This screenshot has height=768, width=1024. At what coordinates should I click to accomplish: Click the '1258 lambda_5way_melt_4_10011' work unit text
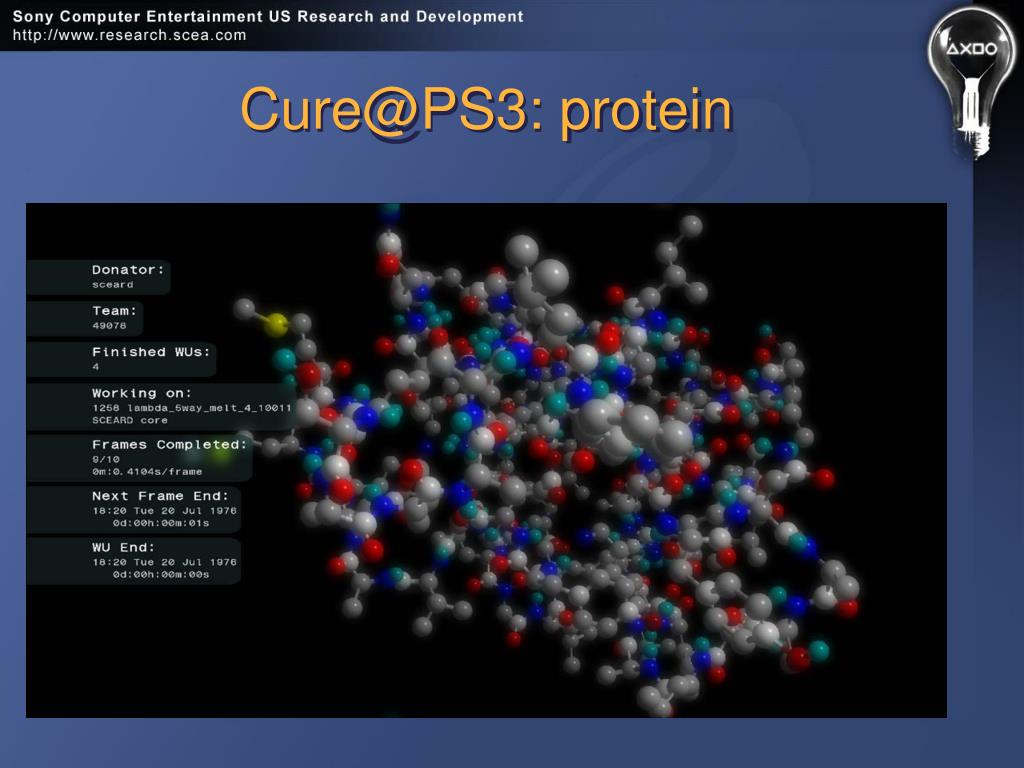[191, 408]
